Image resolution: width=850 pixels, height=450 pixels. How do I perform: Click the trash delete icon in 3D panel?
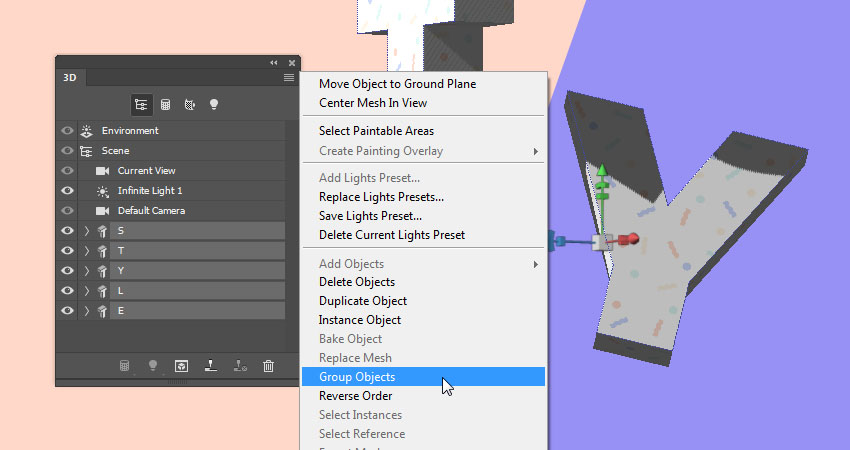268,366
